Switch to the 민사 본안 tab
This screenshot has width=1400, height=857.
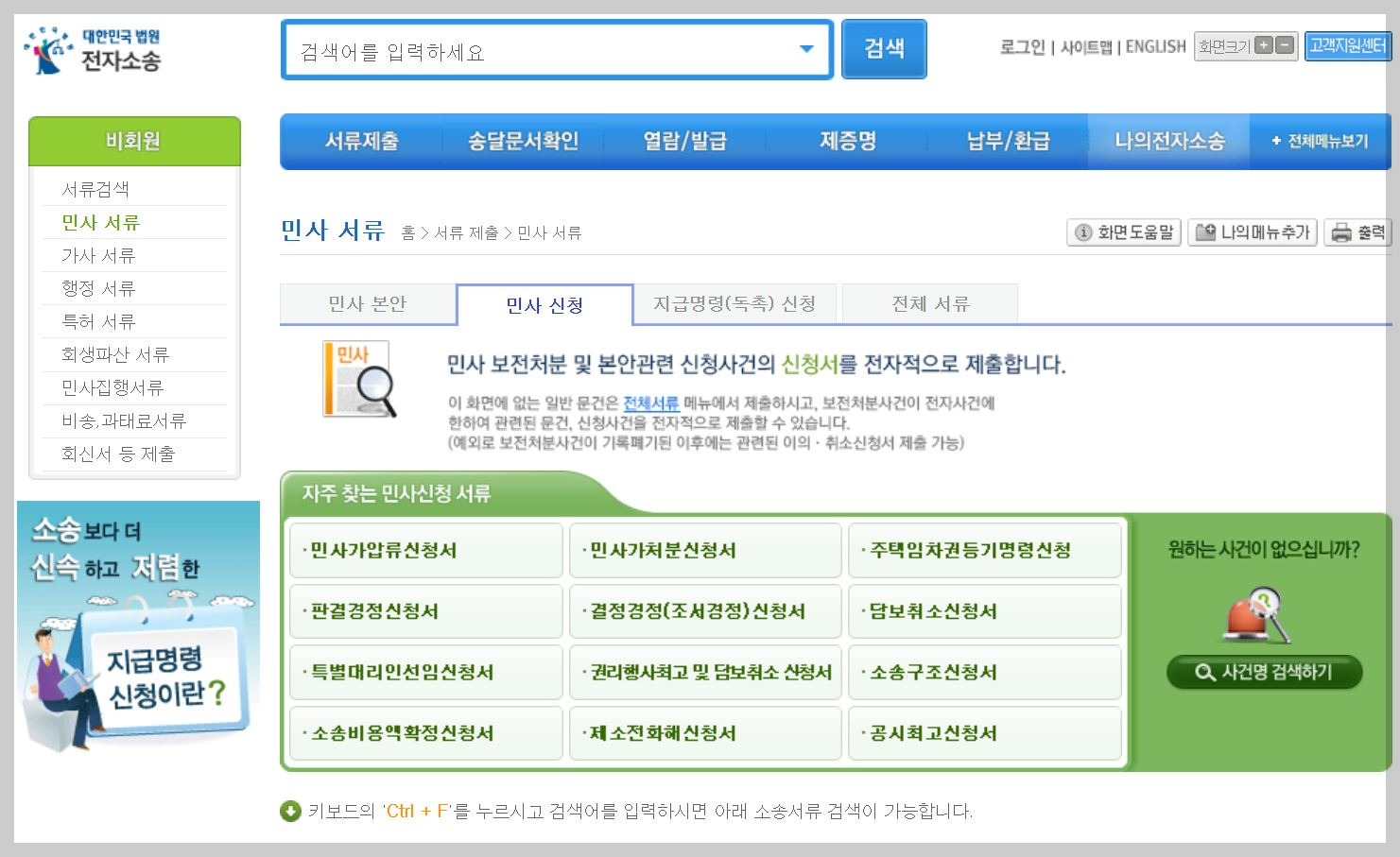tap(368, 303)
